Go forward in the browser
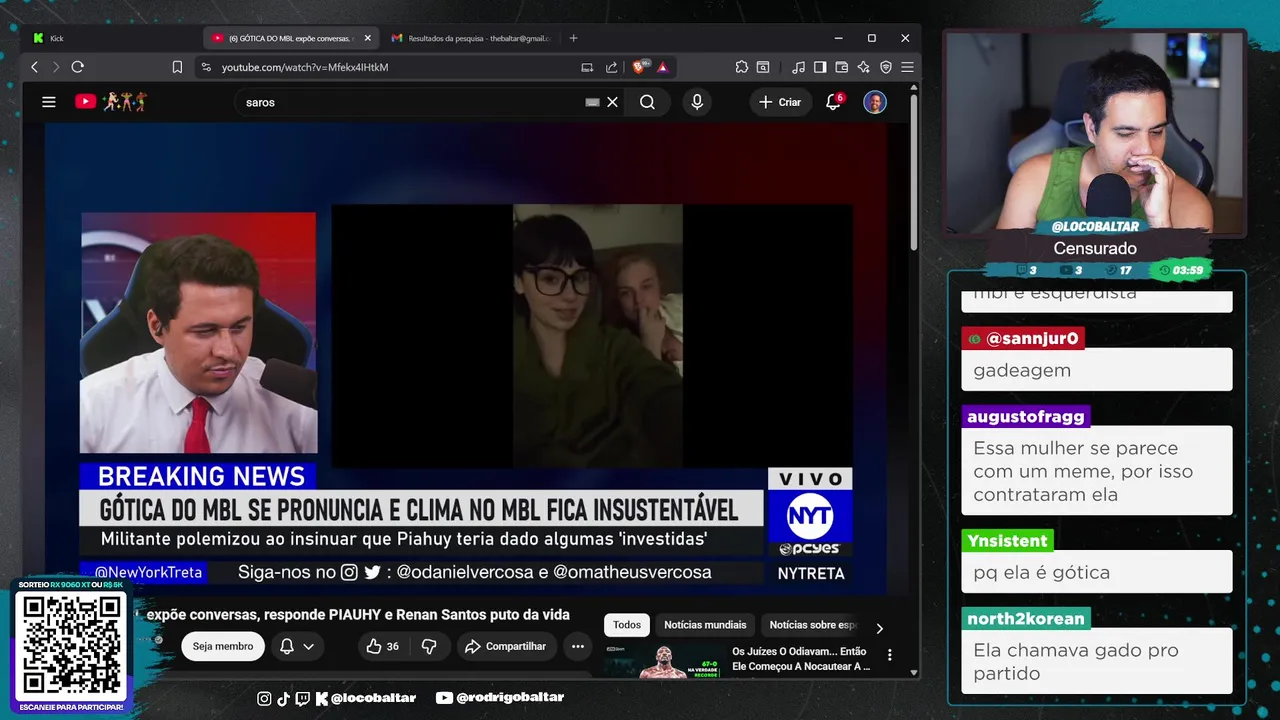1280x720 pixels. pos(55,67)
